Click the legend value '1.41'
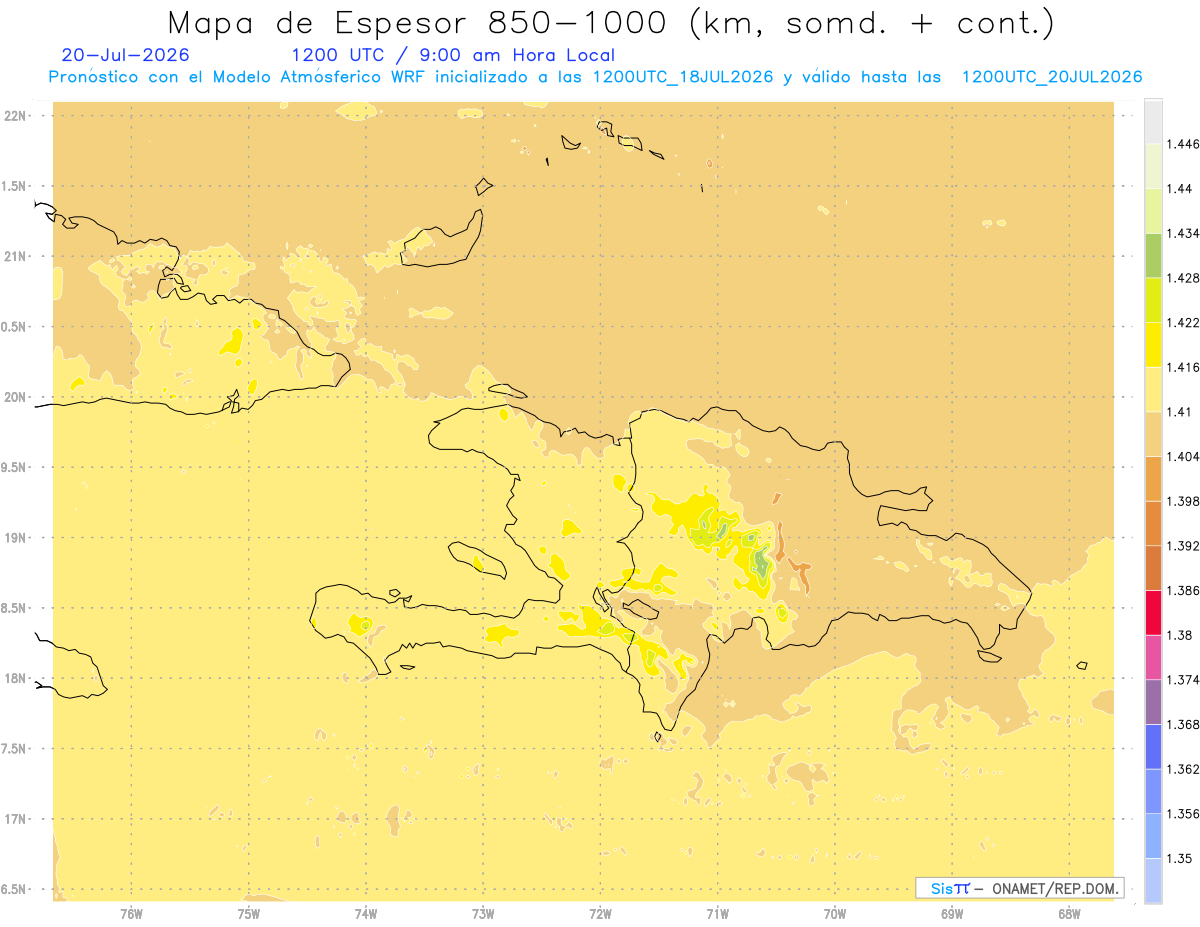Viewport: 1200px width, 927px height. pos(1179,412)
